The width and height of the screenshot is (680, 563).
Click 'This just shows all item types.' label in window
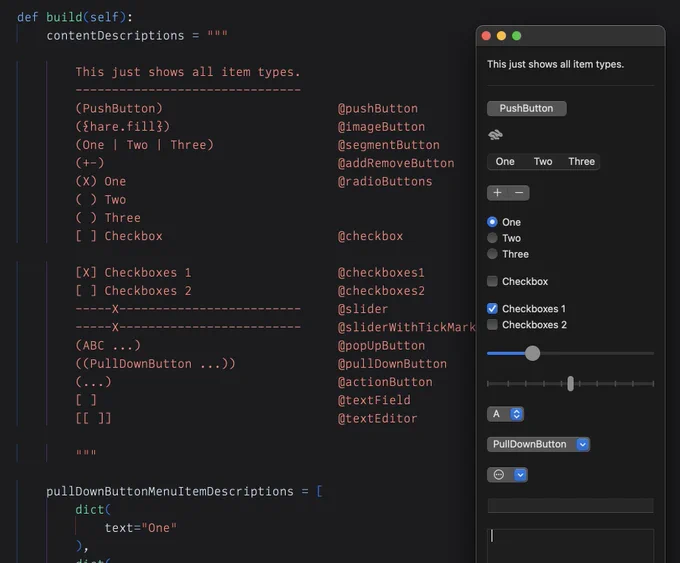[556, 64]
